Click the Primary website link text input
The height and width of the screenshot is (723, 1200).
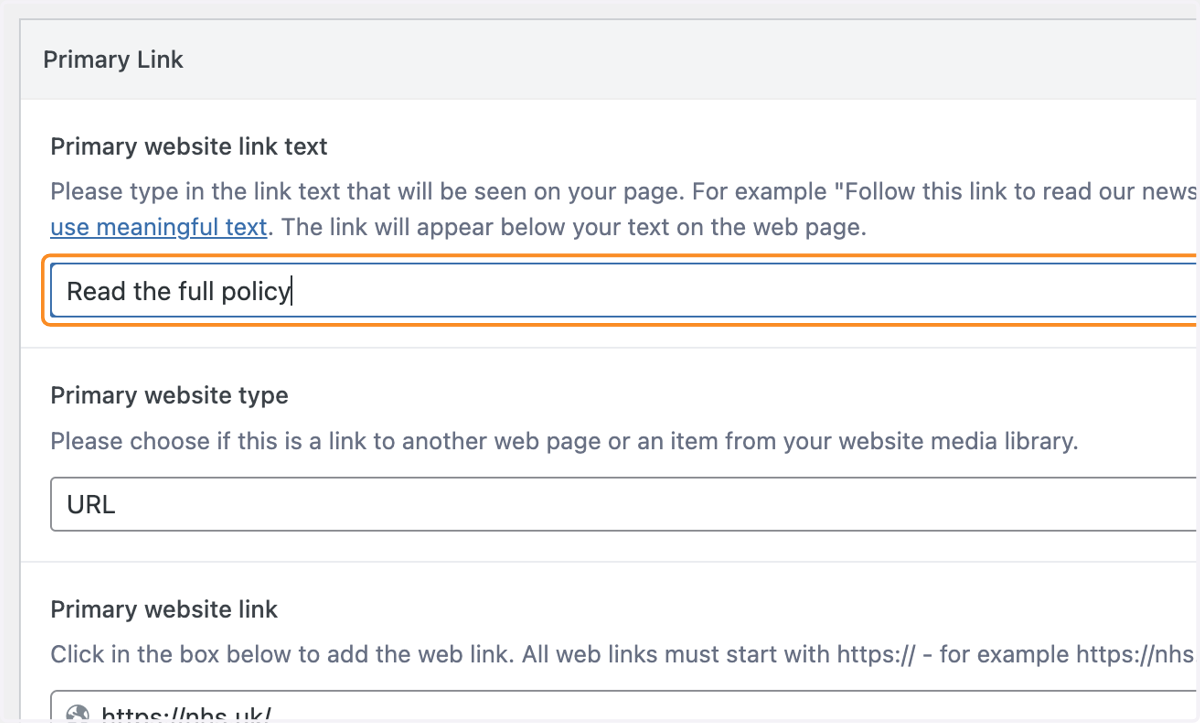click(623, 291)
